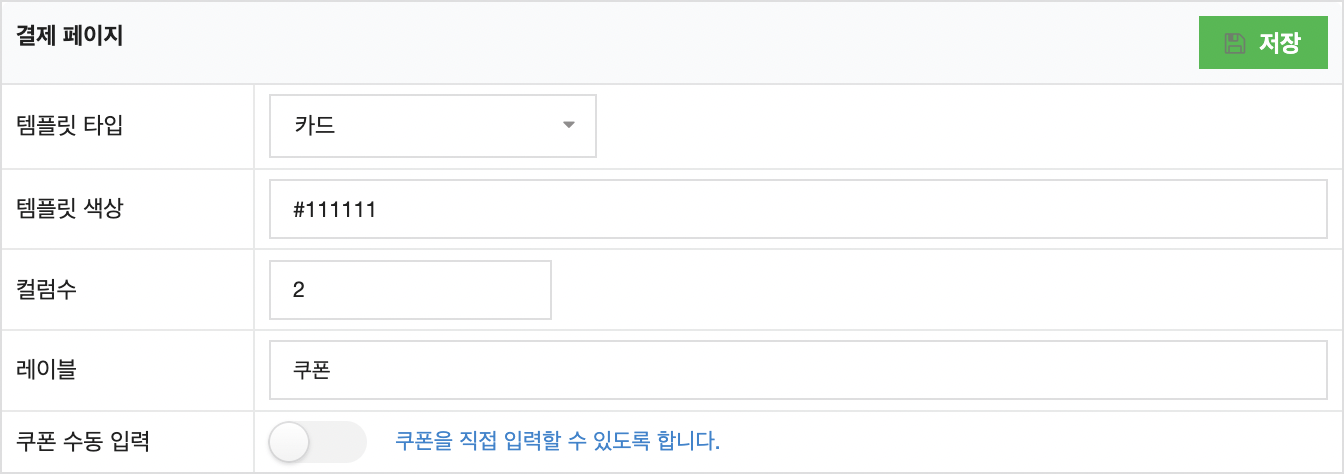The width and height of the screenshot is (1344, 474).
Task: Click the white knob of coupon toggle
Action: coord(291,442)
